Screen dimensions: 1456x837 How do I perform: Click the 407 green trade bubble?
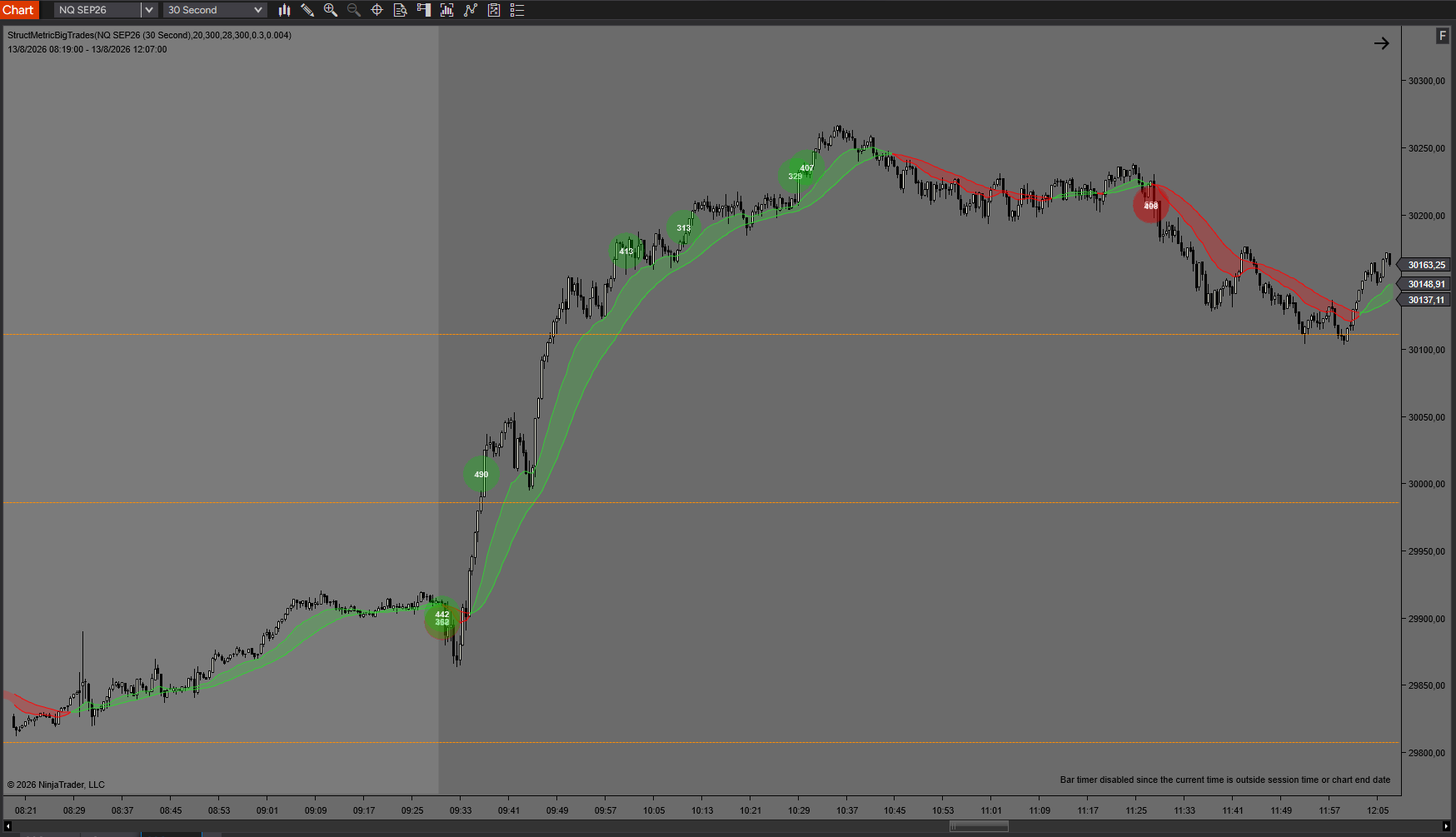pyautogui.click(x=806, y=168)
